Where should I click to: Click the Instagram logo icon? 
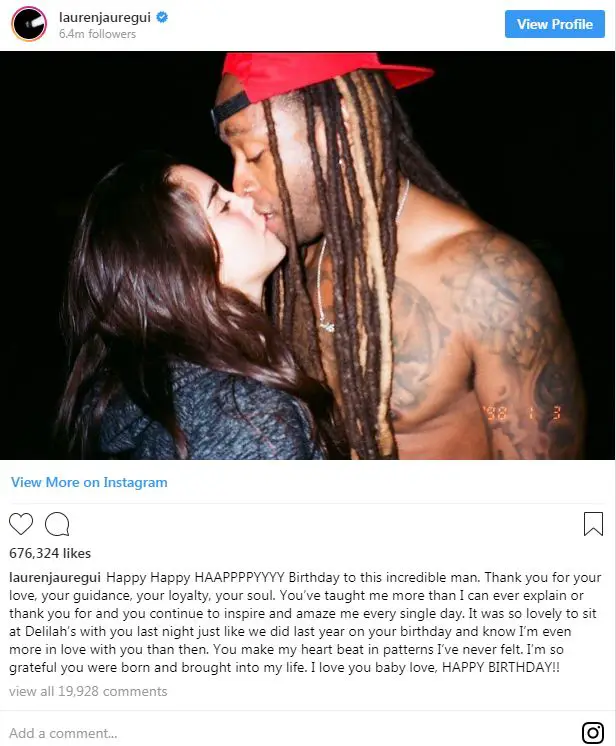click(x=593, y=733)
